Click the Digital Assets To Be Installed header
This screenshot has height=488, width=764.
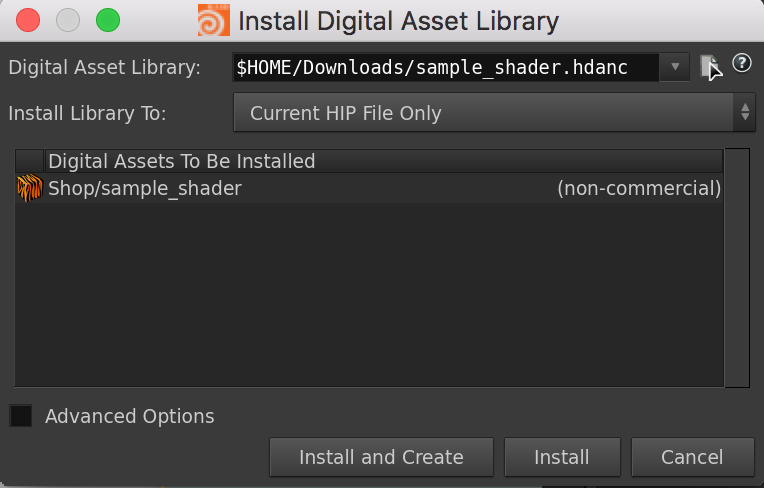(x=380, y=161)
